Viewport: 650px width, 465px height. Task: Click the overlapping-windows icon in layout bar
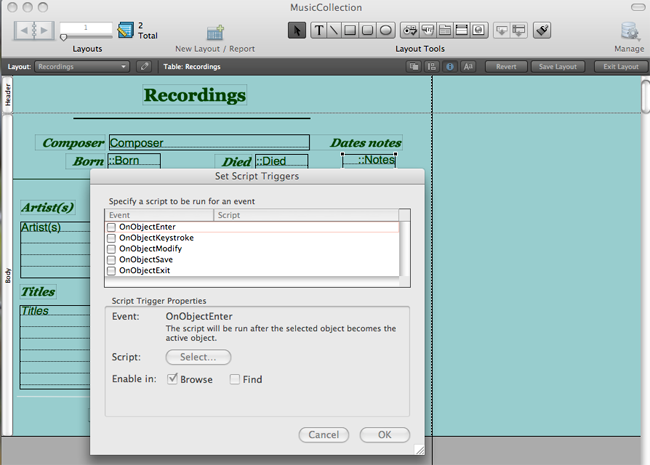(x=414, y=66)
